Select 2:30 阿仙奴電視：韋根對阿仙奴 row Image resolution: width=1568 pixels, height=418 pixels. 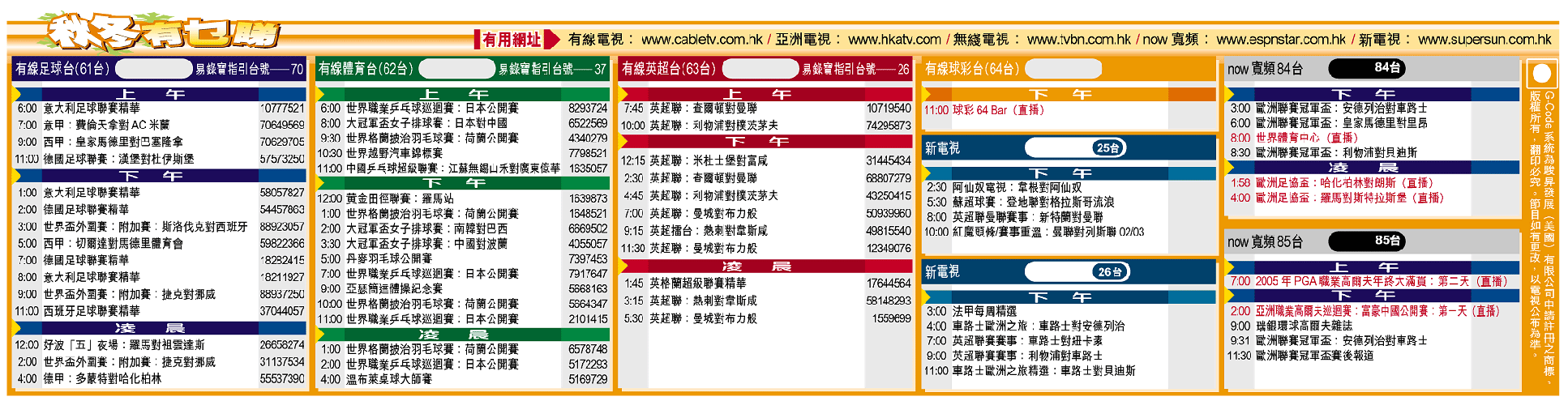click(1069, 187)
